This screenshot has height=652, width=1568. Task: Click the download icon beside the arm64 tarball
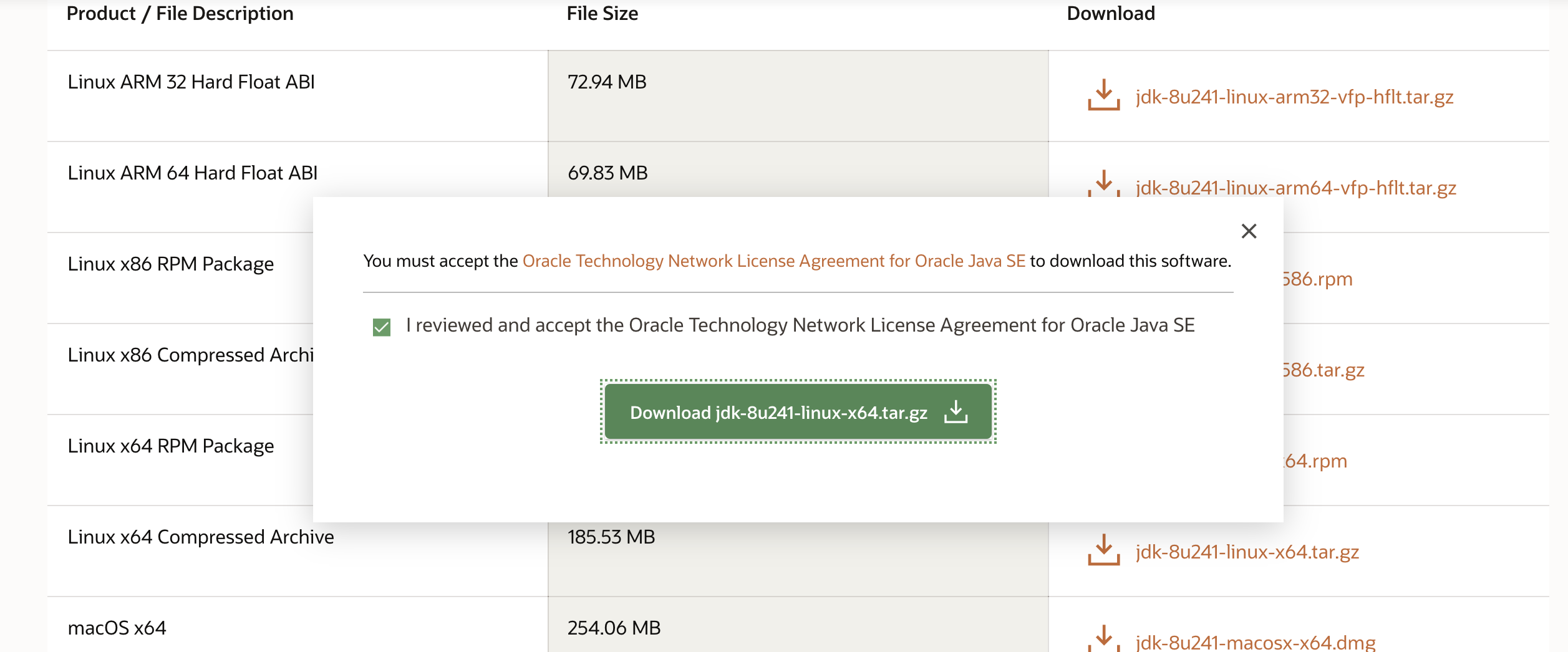pyautogui.click(x=1103, y=183)
